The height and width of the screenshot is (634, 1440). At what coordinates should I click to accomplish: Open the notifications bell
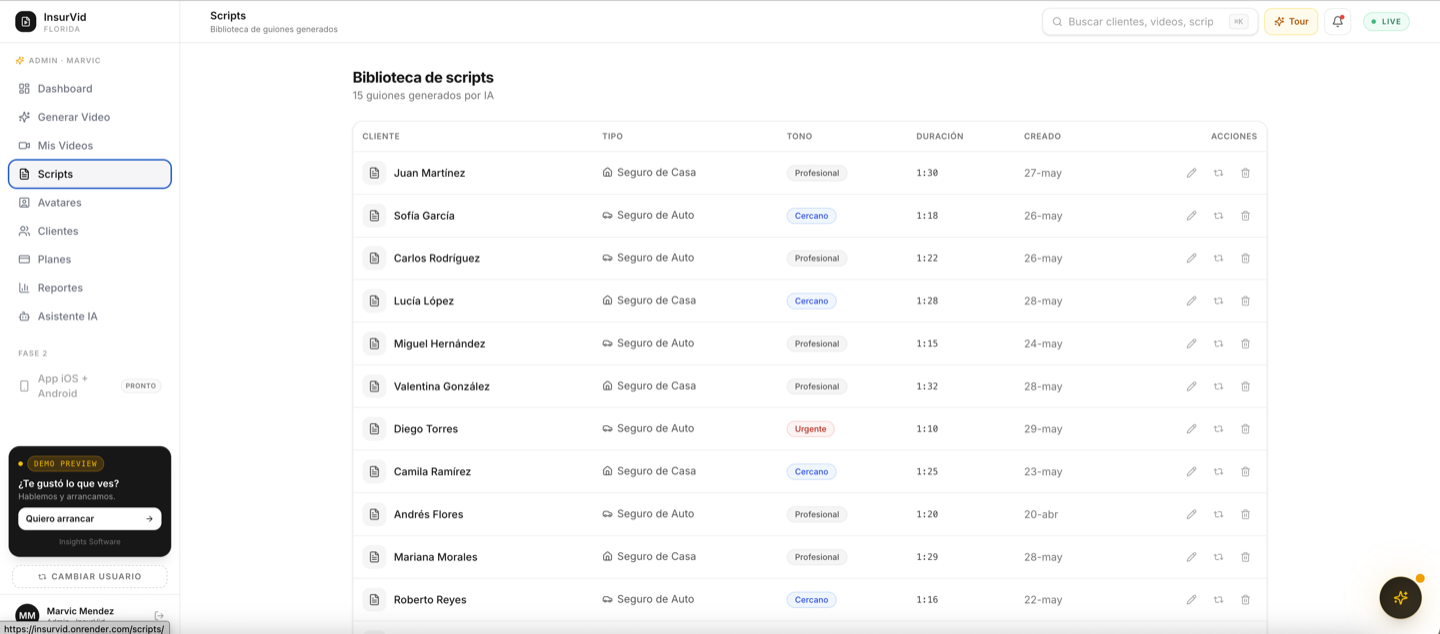pyautogui.click(x=1337, y=21)
